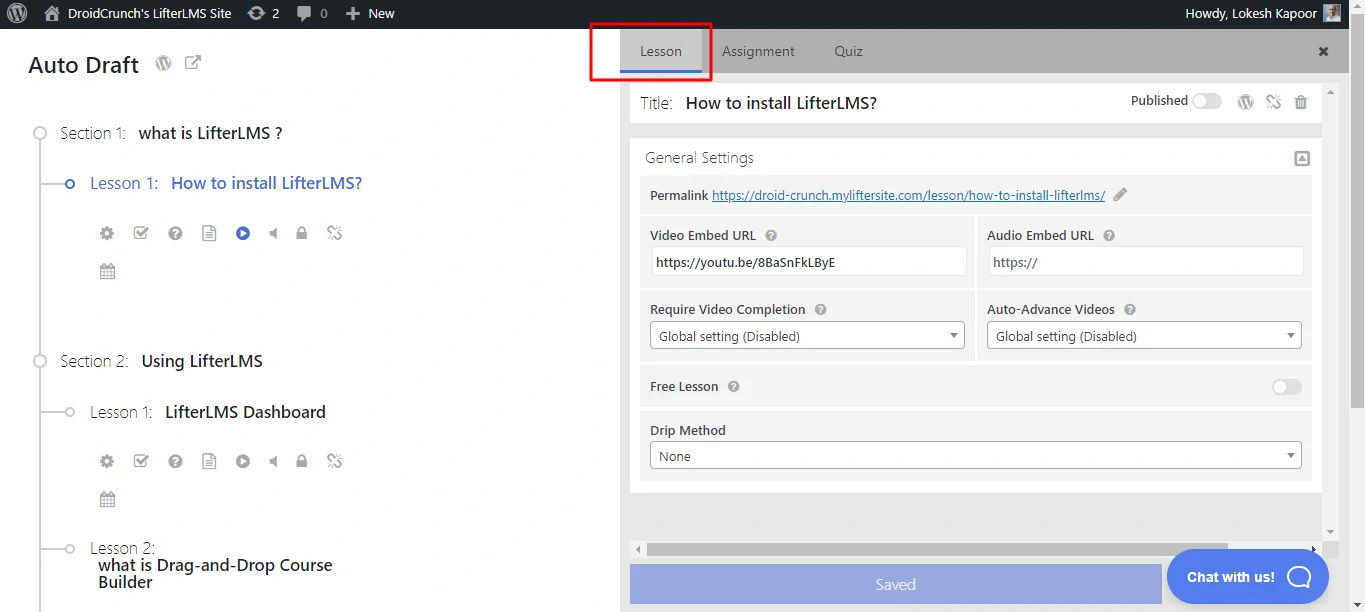The image size is (1365, 612).
Task: Click blue video play icon for How to install LifterLMS
Action: (243, 233)
